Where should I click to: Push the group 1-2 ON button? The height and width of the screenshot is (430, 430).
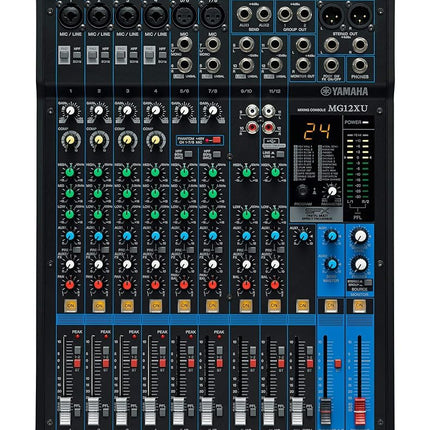coord(331,306)
